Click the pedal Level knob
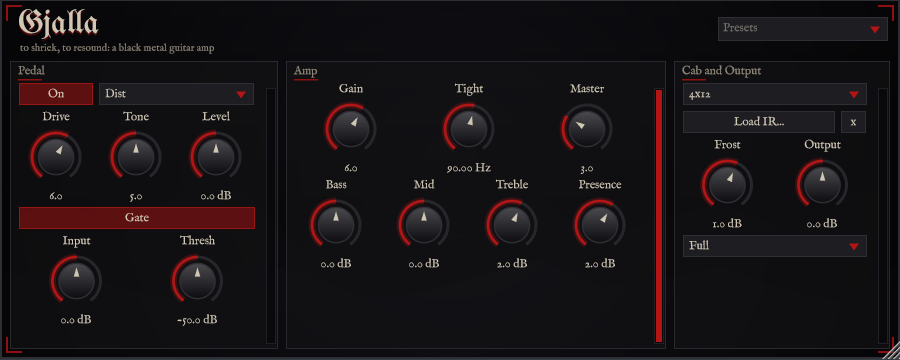Screen dimensions: 900x360 click(x=216, y=156)
